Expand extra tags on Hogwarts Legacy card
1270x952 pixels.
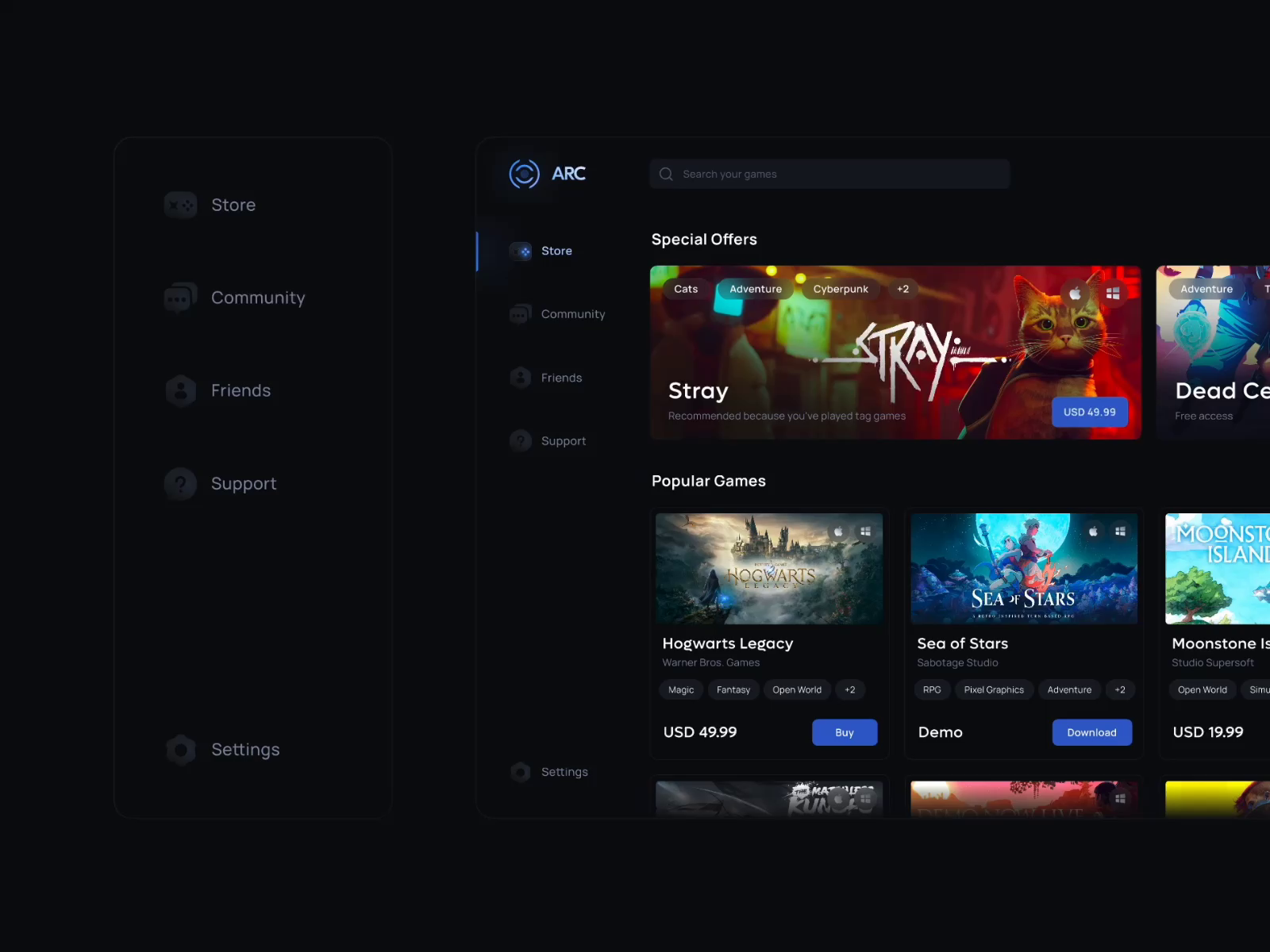point(850,689)
